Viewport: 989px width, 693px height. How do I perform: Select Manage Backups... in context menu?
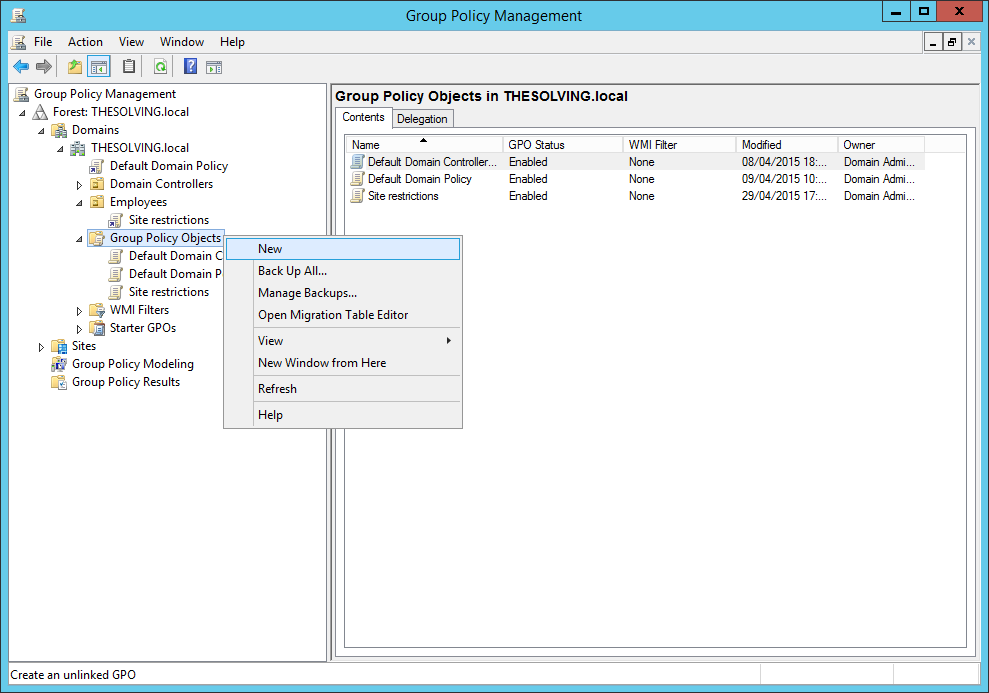342,293
